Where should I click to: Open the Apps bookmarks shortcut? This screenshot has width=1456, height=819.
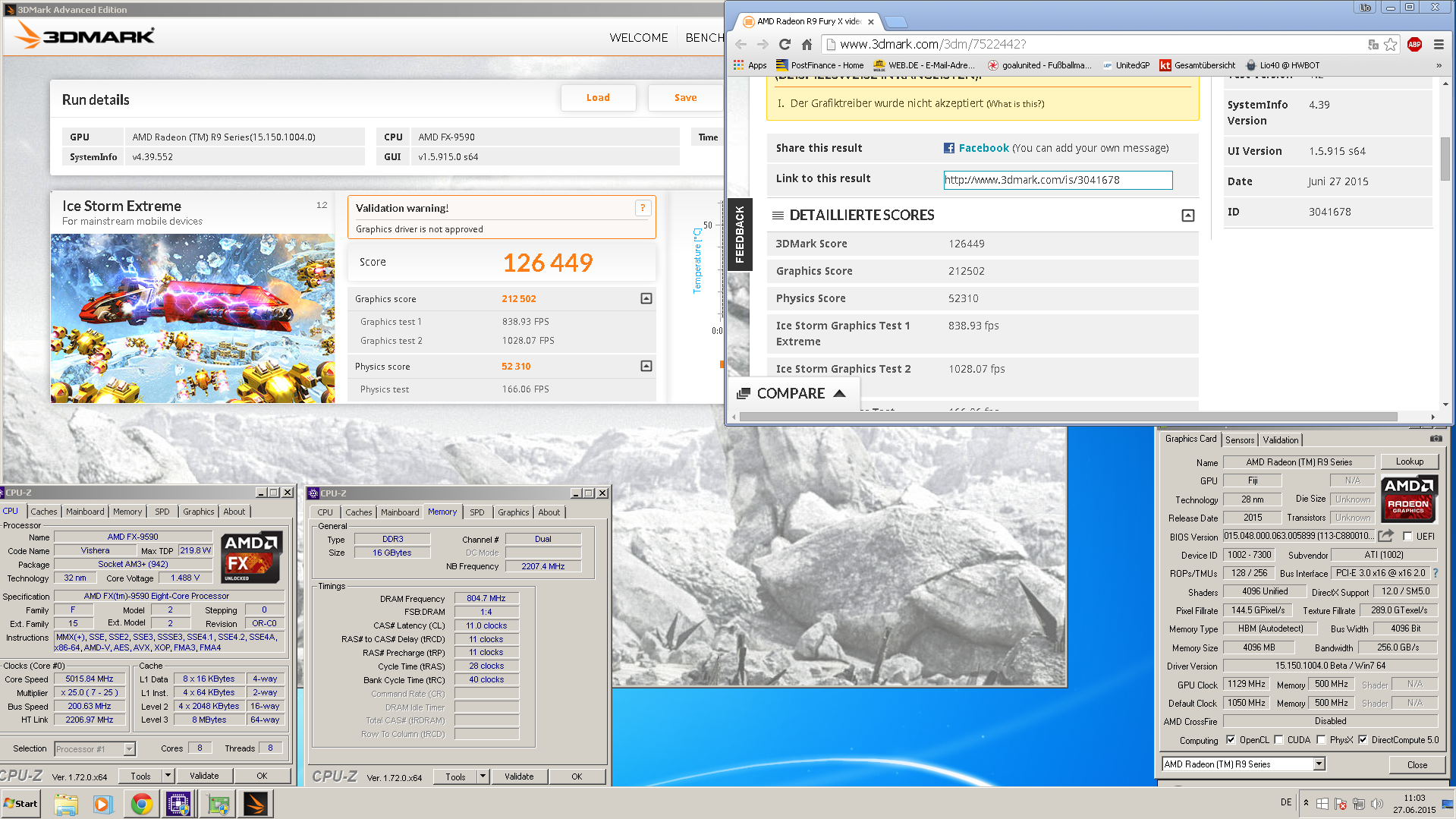coord(750,65)
